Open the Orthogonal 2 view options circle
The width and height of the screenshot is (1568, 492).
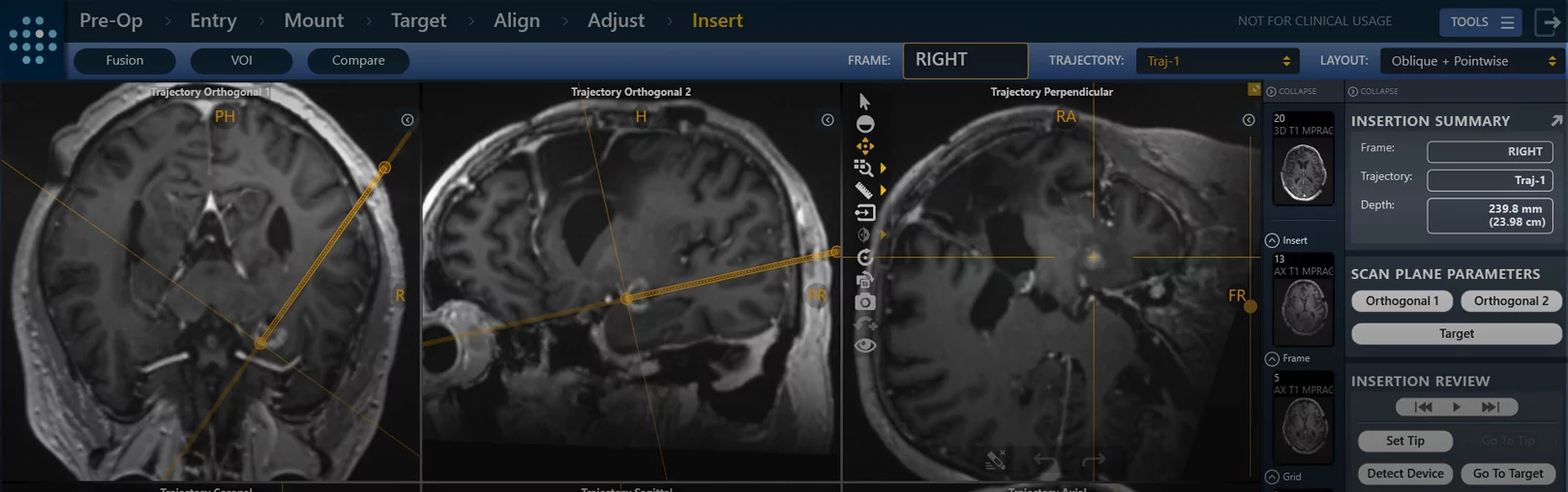(x=828, y=120)
